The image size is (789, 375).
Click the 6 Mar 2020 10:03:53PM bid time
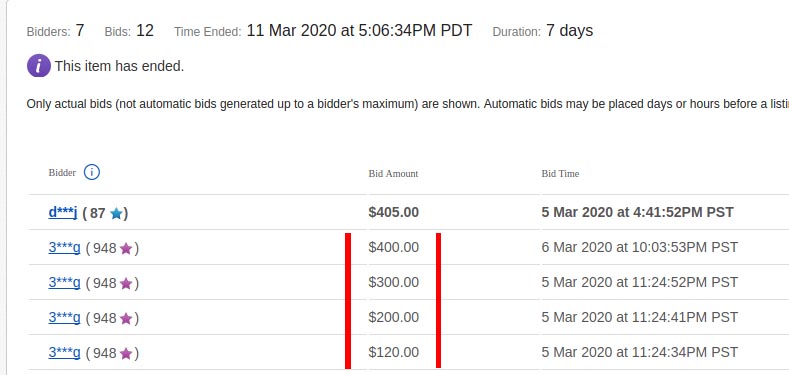point(640,247)
